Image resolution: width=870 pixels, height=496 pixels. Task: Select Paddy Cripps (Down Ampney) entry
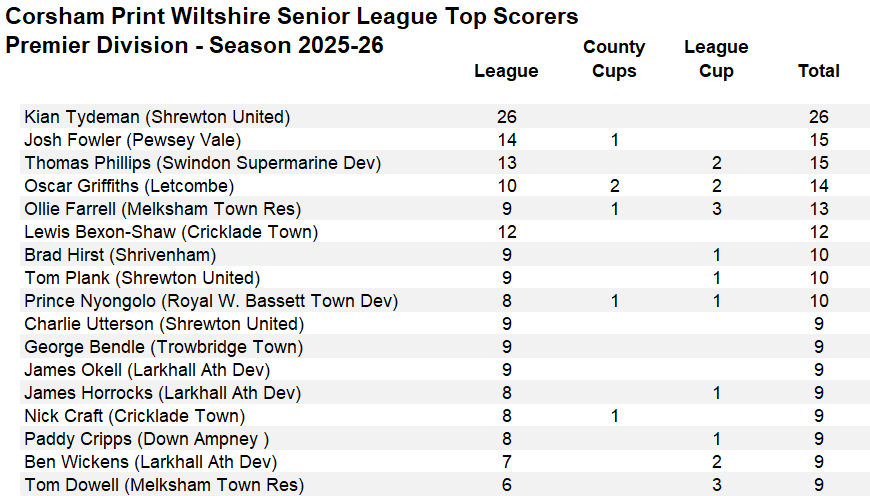[x=147, y=439]
